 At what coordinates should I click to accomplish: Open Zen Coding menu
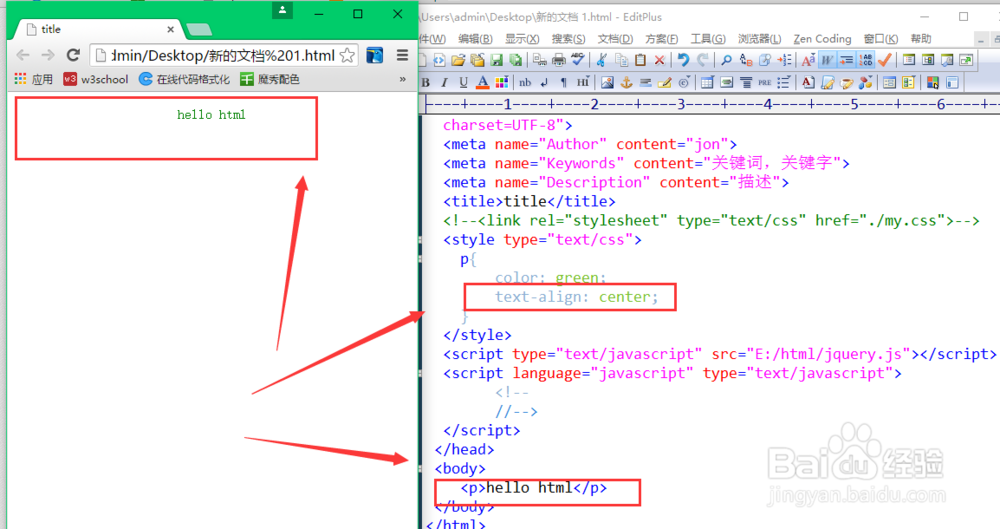(822, 39)
